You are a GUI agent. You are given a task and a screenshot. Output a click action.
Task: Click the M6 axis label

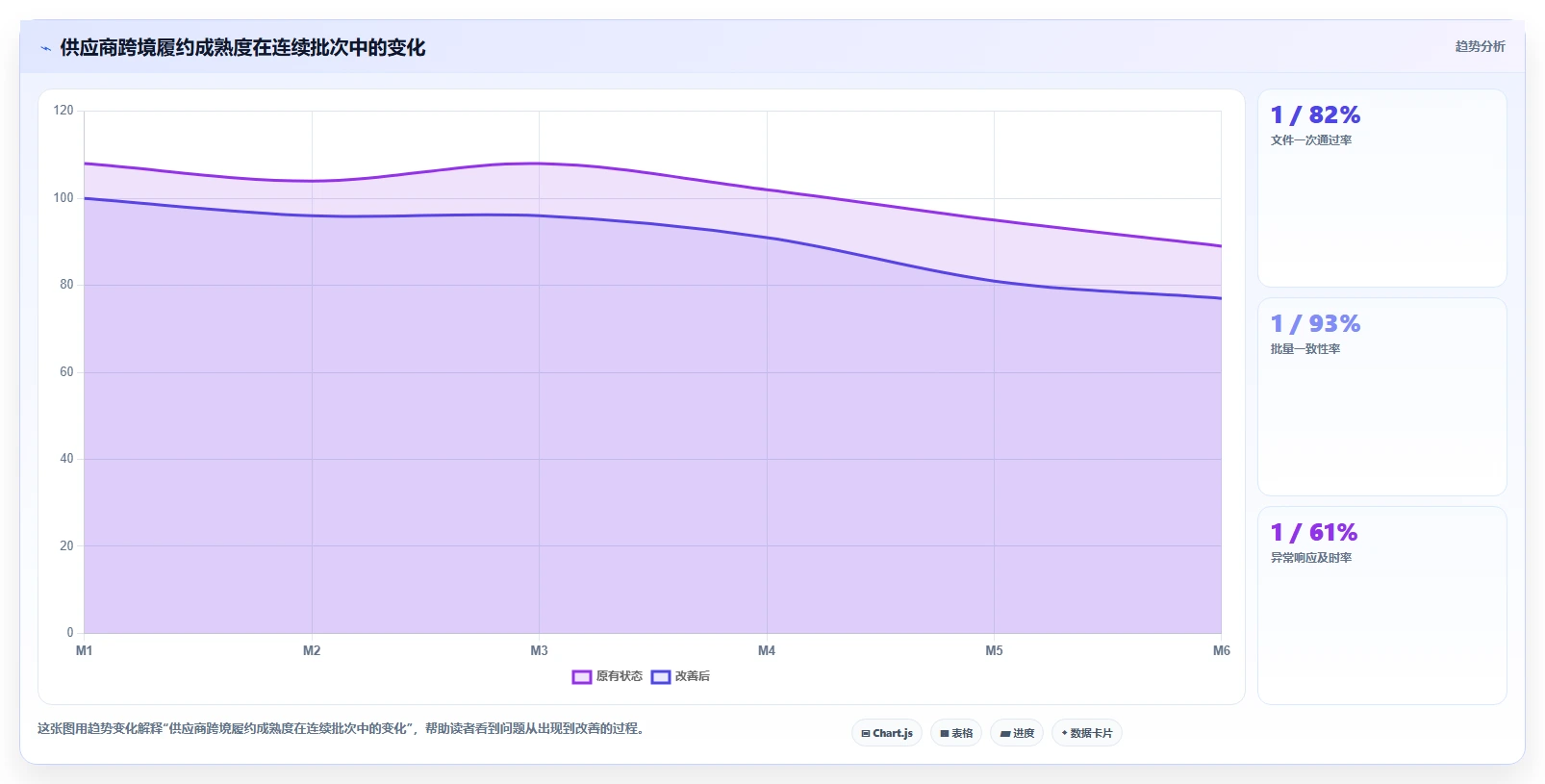click(1221, 651)
